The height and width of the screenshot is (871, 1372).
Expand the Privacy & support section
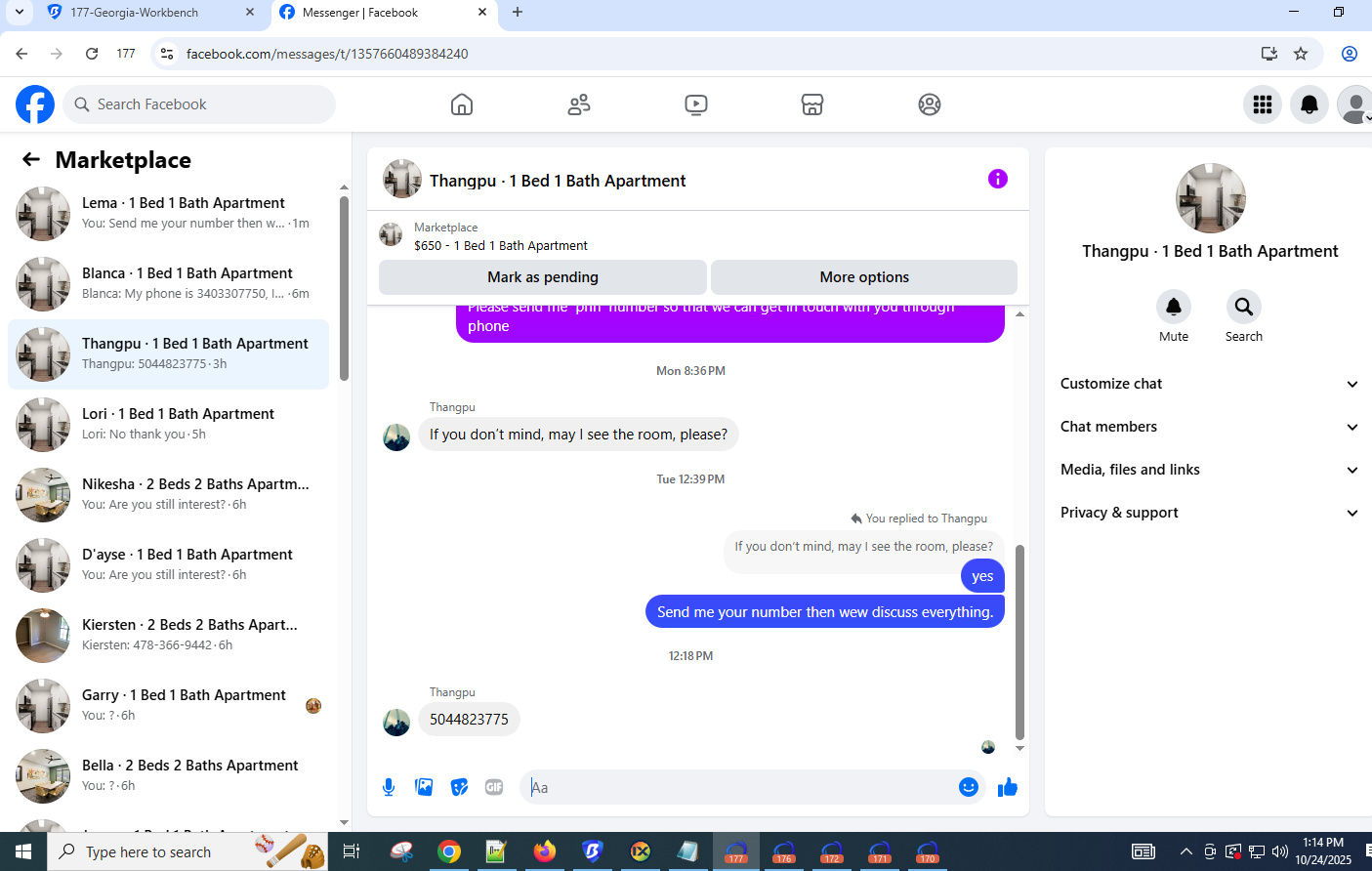1210,513
